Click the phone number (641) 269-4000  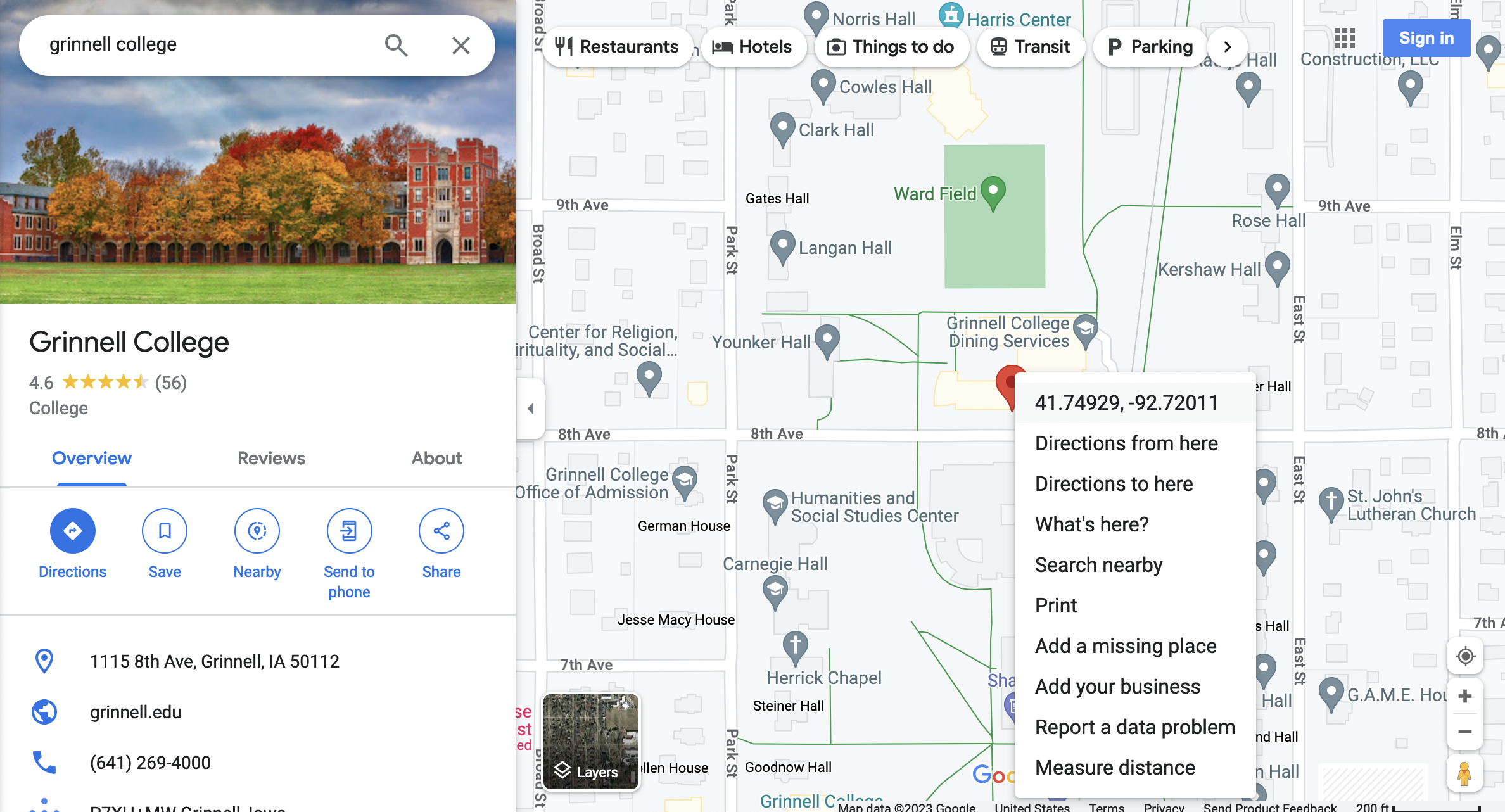(x=150, y=763)
